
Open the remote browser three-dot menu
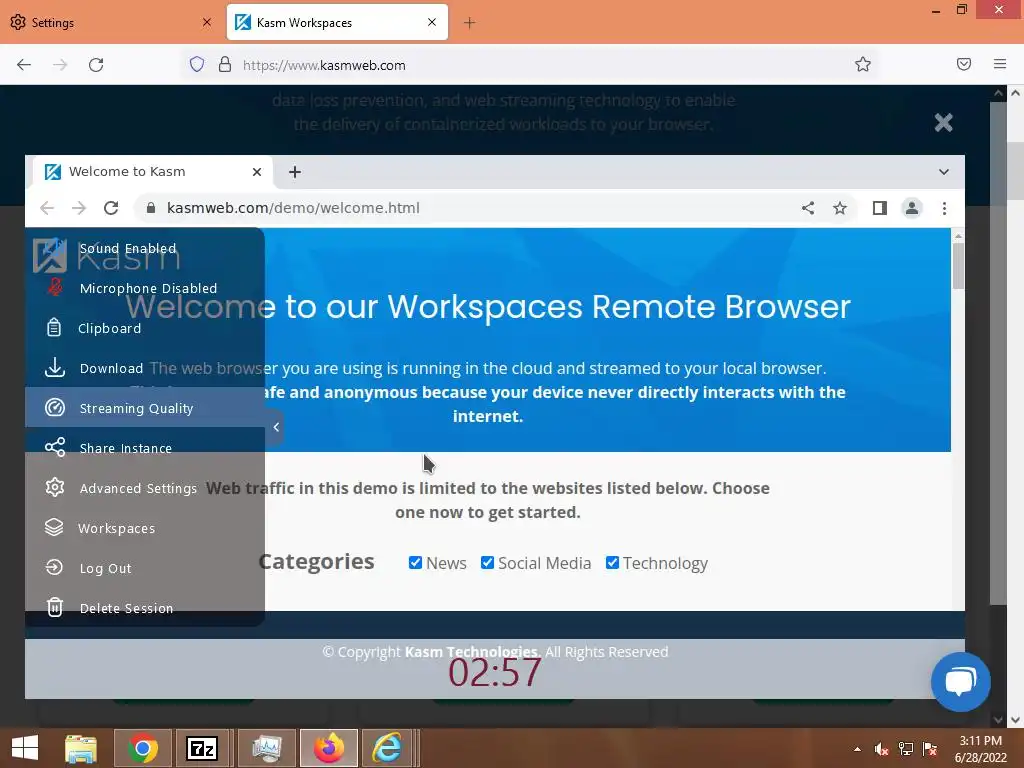click(944, 208)
